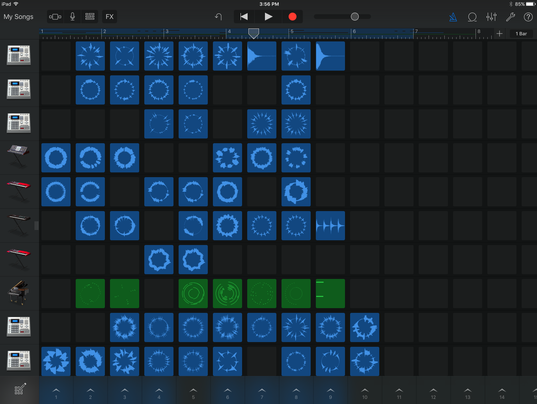Toggle the green piano loop in column five
Image resolution: width=537 pixels, height=404 pixels.
point(193,293)
